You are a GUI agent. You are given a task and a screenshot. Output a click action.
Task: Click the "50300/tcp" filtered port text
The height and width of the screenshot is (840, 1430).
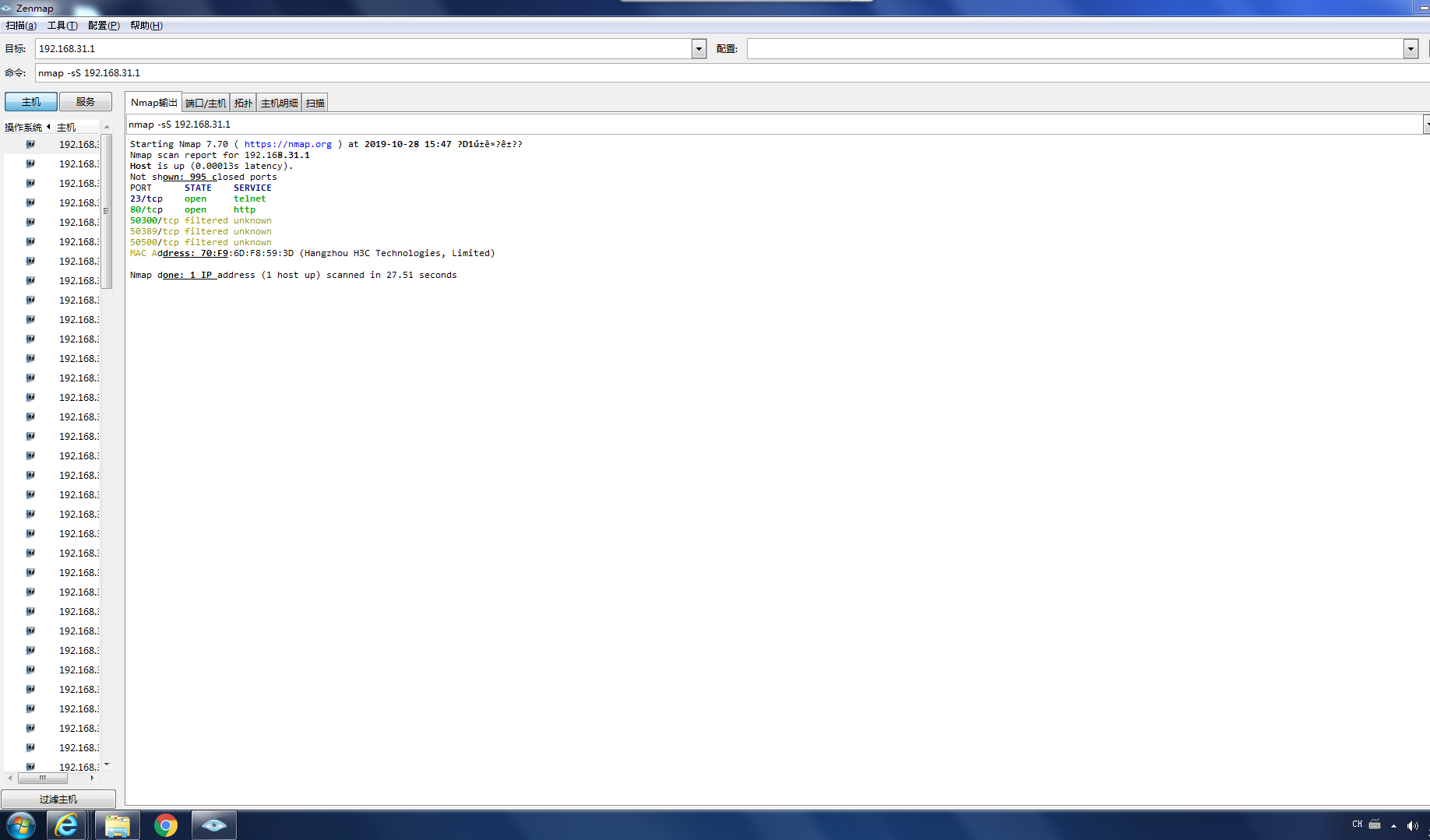[154, 220]
